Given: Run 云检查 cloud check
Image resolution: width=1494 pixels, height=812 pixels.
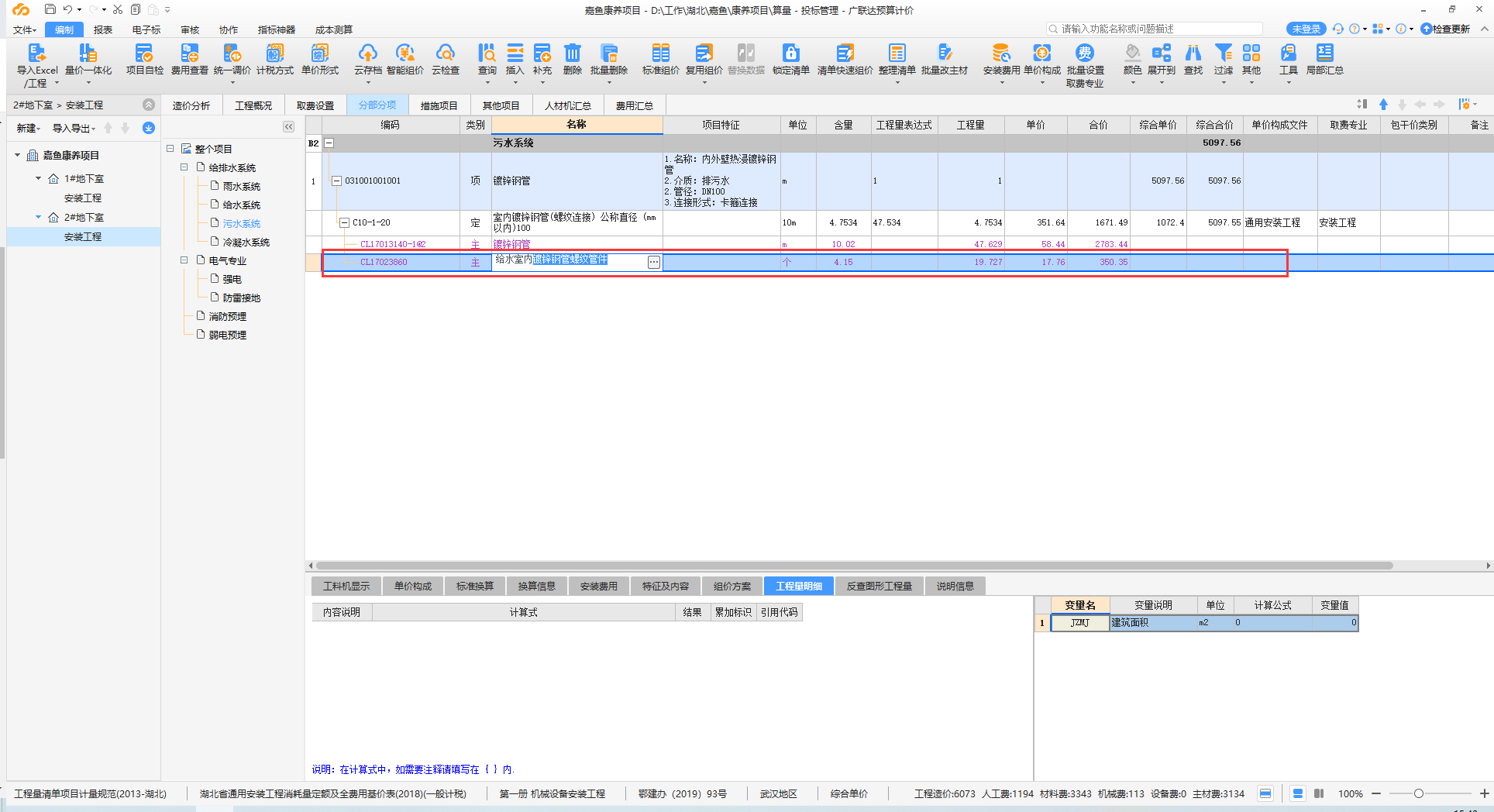Looking at the screenshot, I should coord(445,60).
